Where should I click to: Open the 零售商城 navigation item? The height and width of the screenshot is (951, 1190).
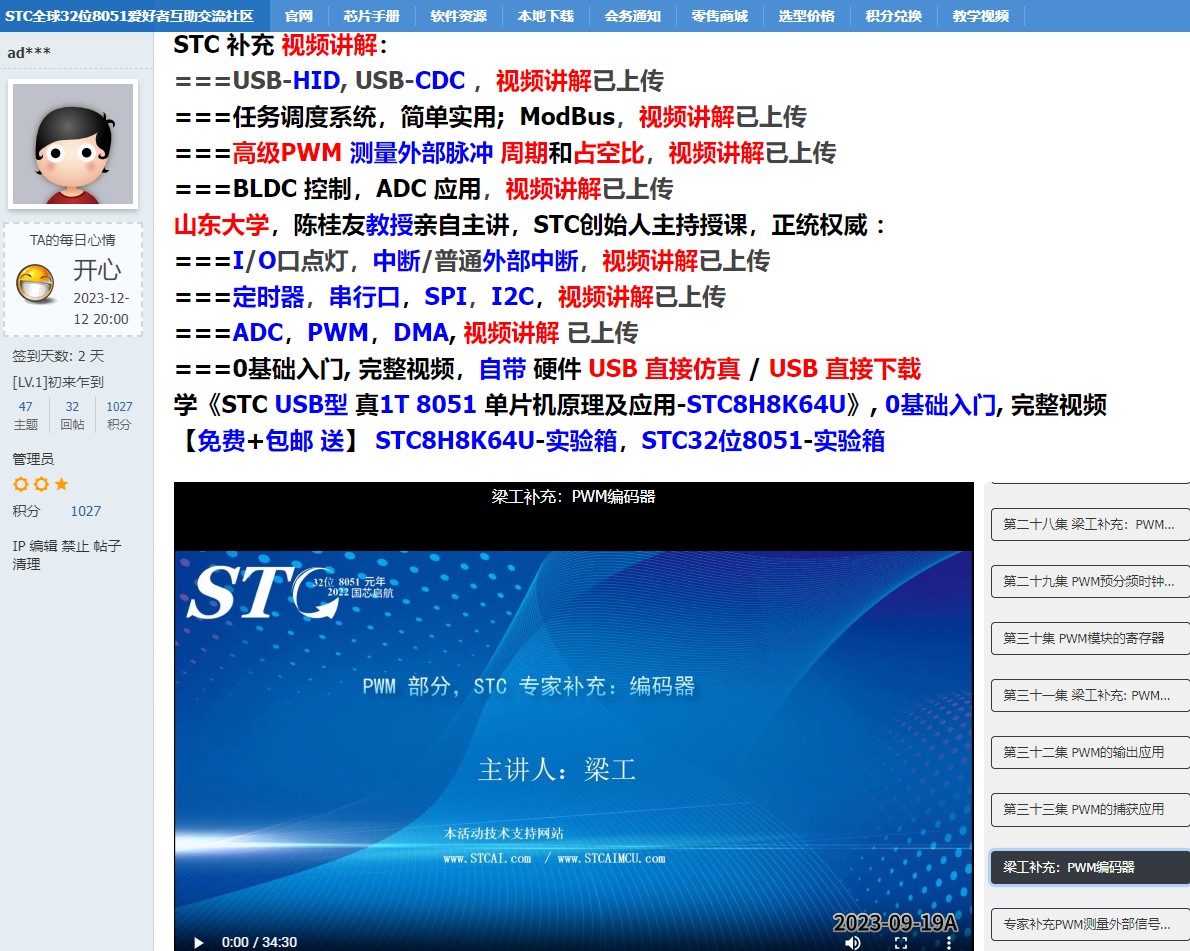(719, 16)
